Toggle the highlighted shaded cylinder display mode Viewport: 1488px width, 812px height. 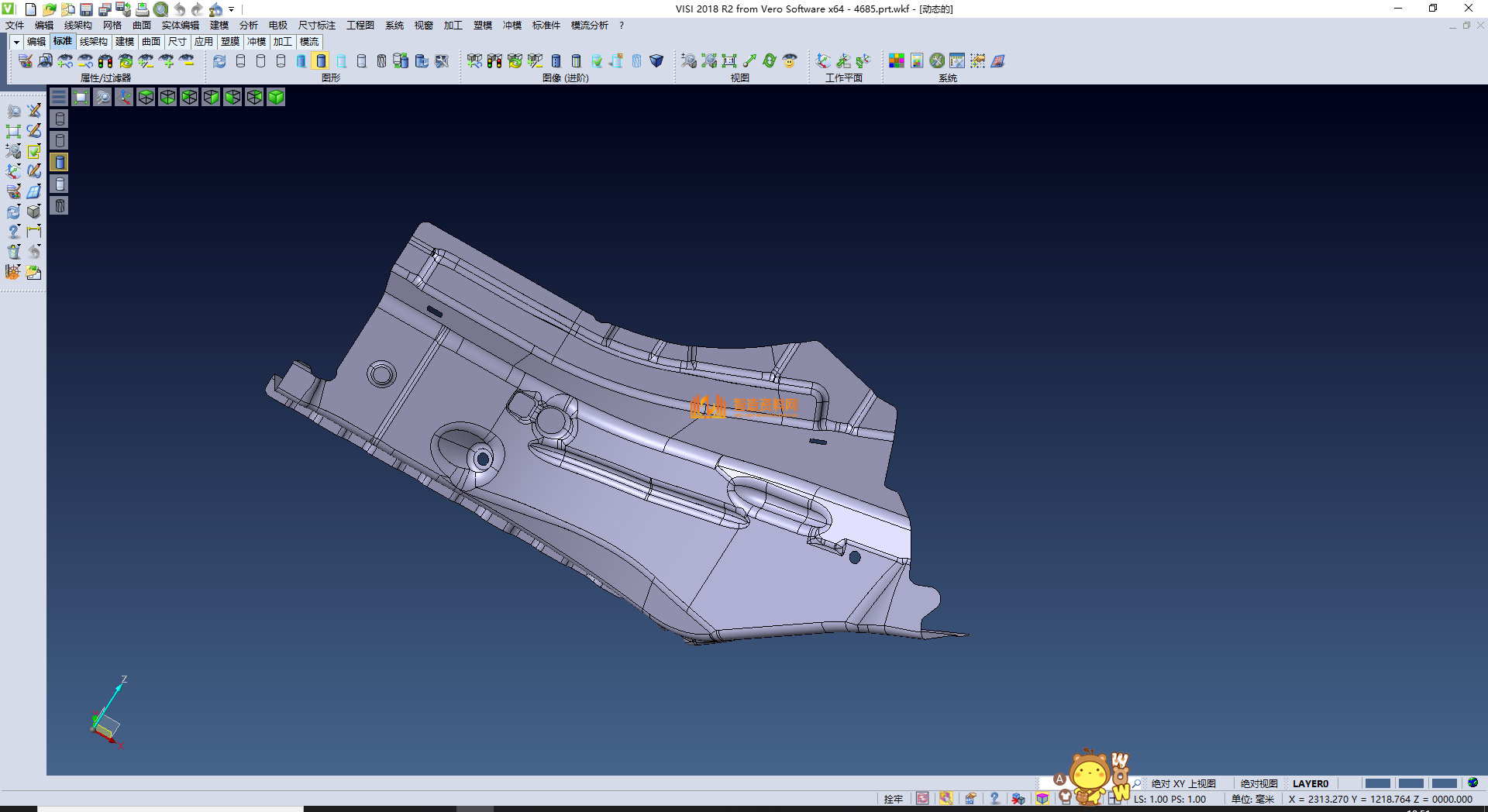click(321, 60)
